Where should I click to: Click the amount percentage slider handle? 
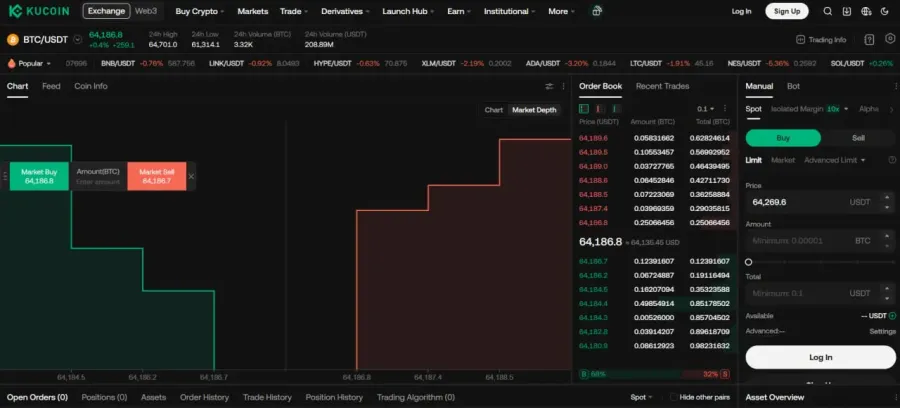click(748, 262)
